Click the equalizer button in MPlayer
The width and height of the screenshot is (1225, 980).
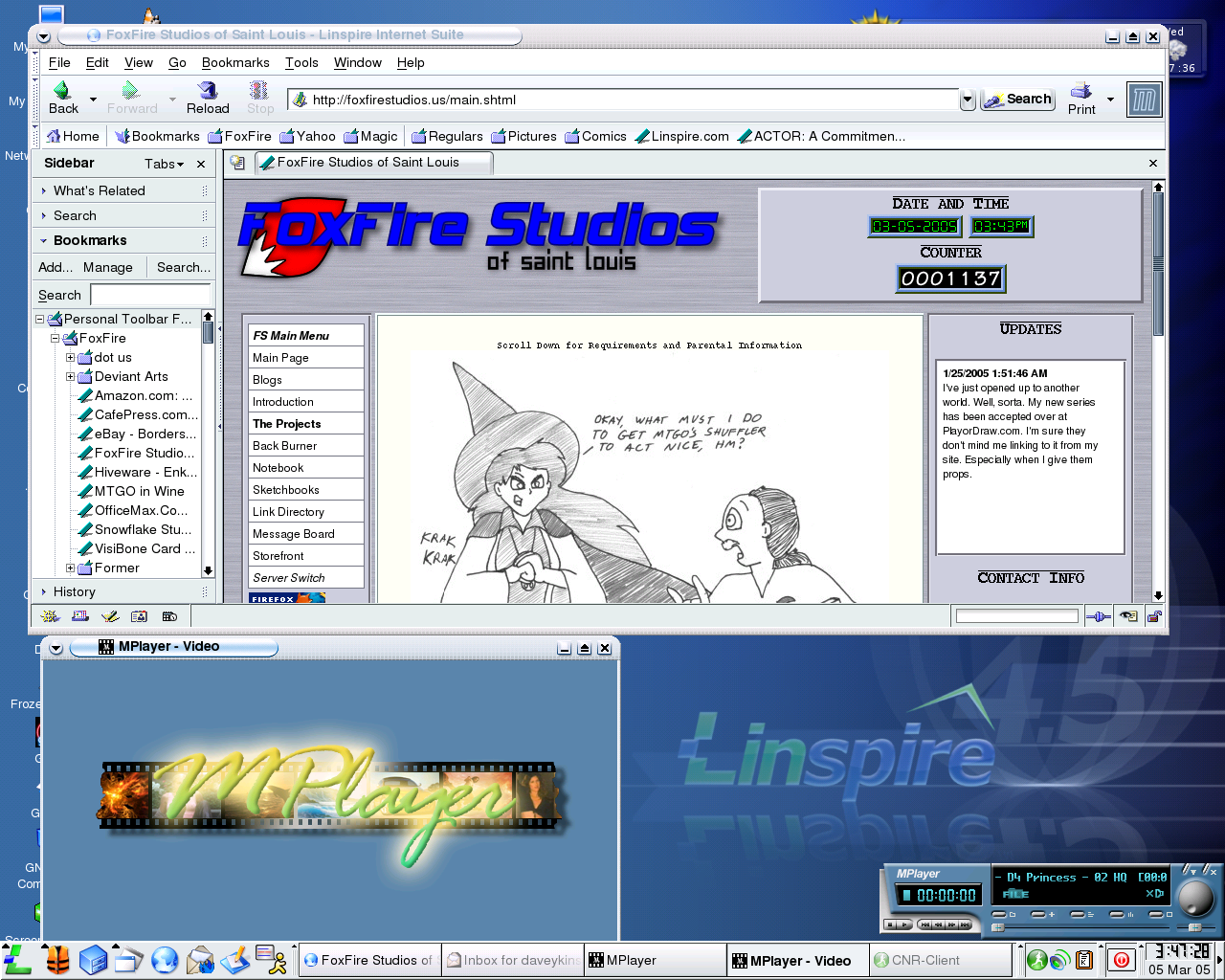pos(1117,914)
